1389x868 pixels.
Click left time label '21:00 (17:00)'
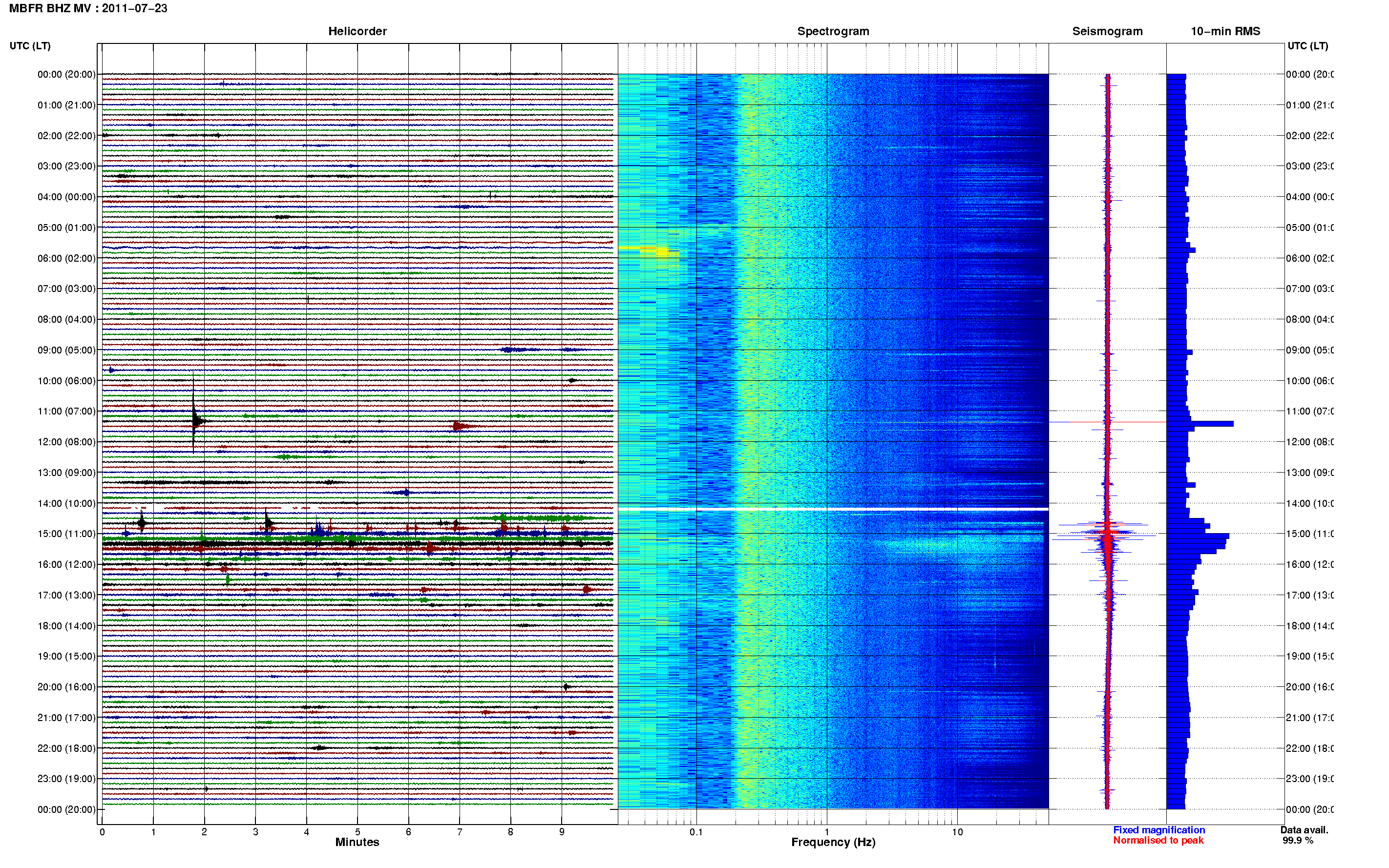66,718
